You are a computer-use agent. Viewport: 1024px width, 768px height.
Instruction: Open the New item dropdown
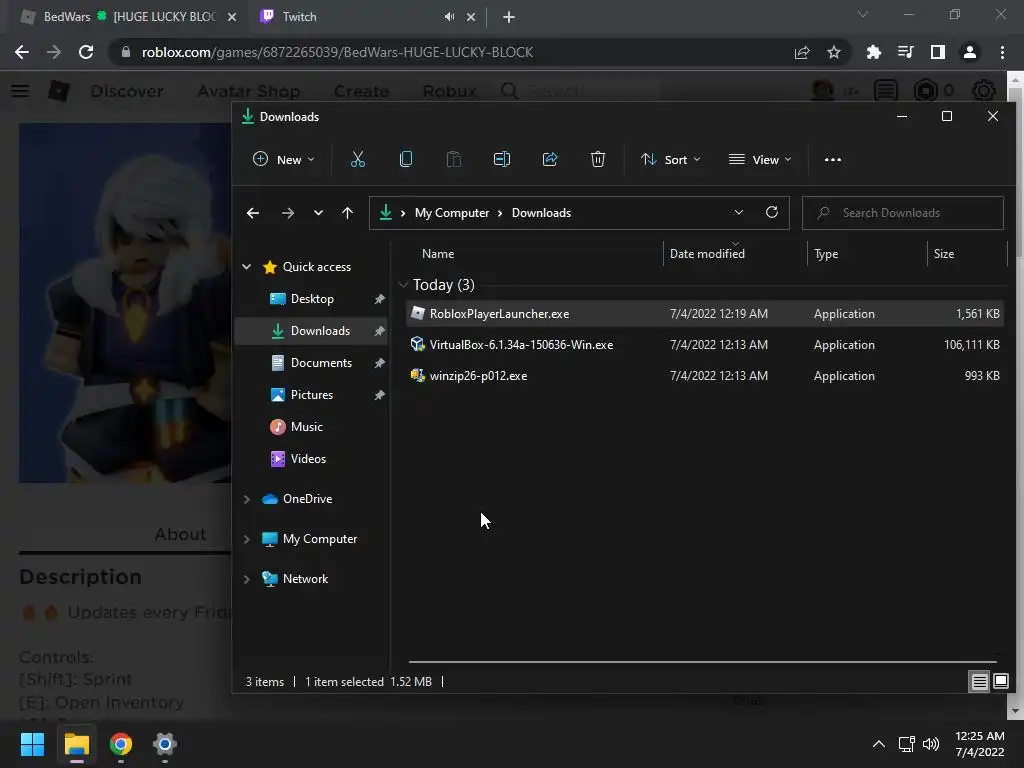click(x=283, y=159)
